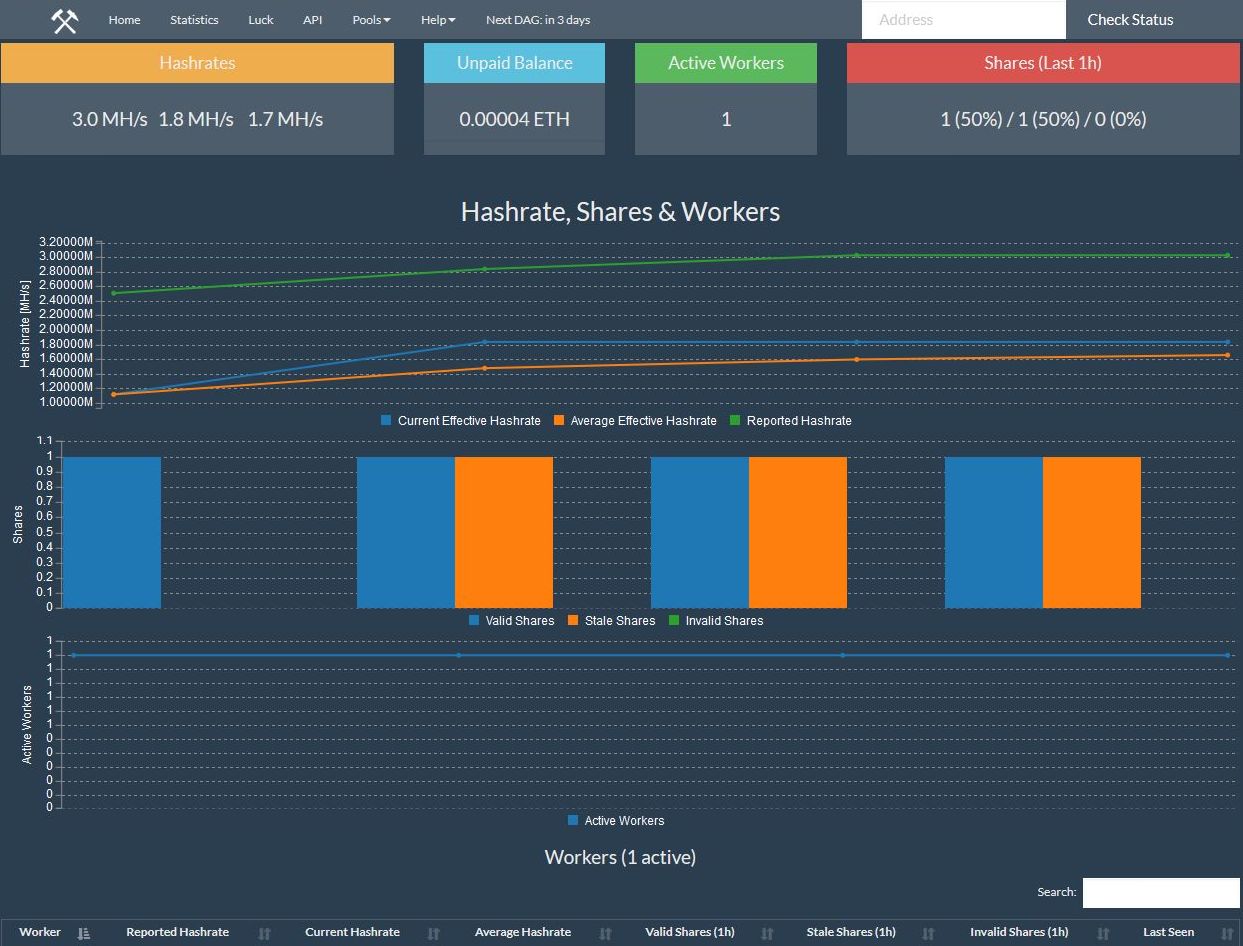Click the Address input field
The height and width of the screenshot is (946, 1243).
pos(962,19)
